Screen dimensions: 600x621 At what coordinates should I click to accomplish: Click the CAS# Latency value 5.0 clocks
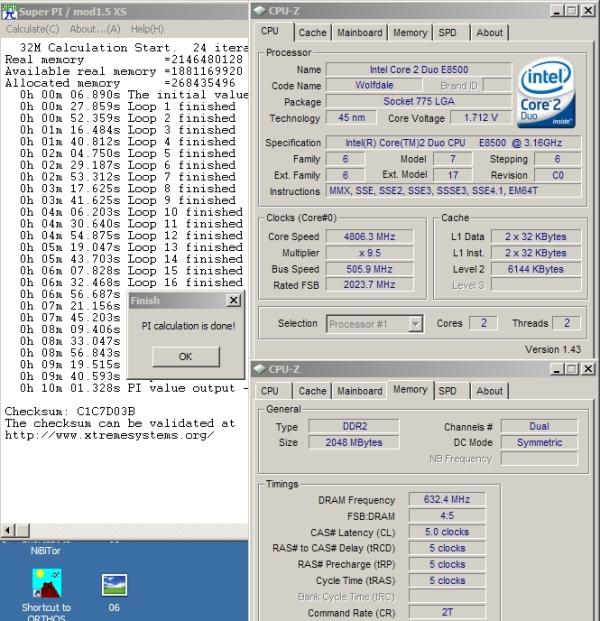click(447, 532)
